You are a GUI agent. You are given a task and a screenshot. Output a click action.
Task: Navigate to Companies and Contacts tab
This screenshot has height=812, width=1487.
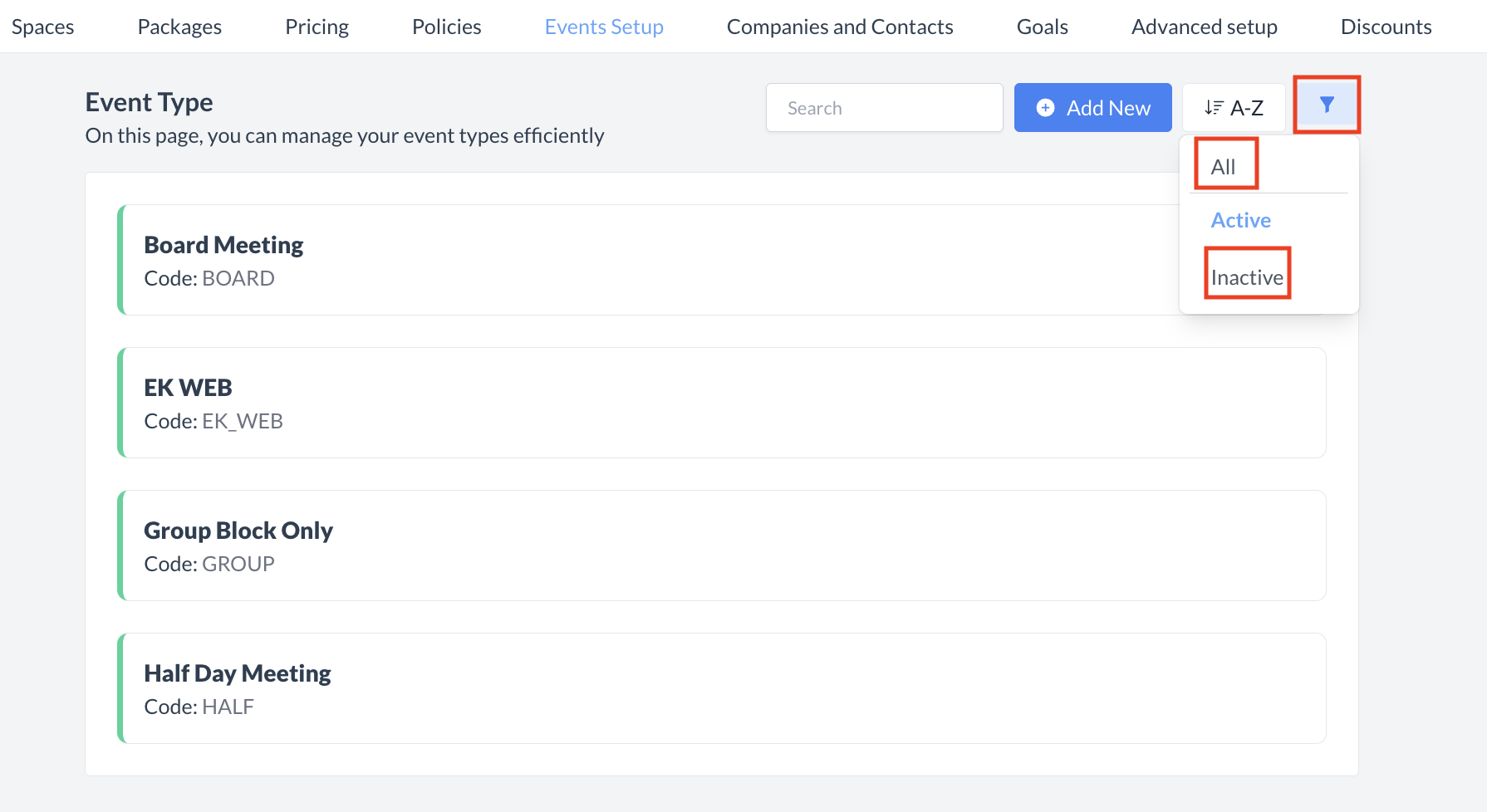click(x=840, y=27)
